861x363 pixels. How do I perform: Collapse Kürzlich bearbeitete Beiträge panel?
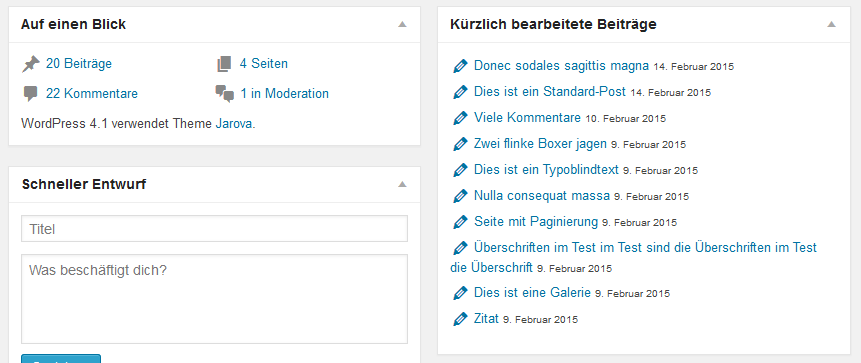[x=832, y=24]
